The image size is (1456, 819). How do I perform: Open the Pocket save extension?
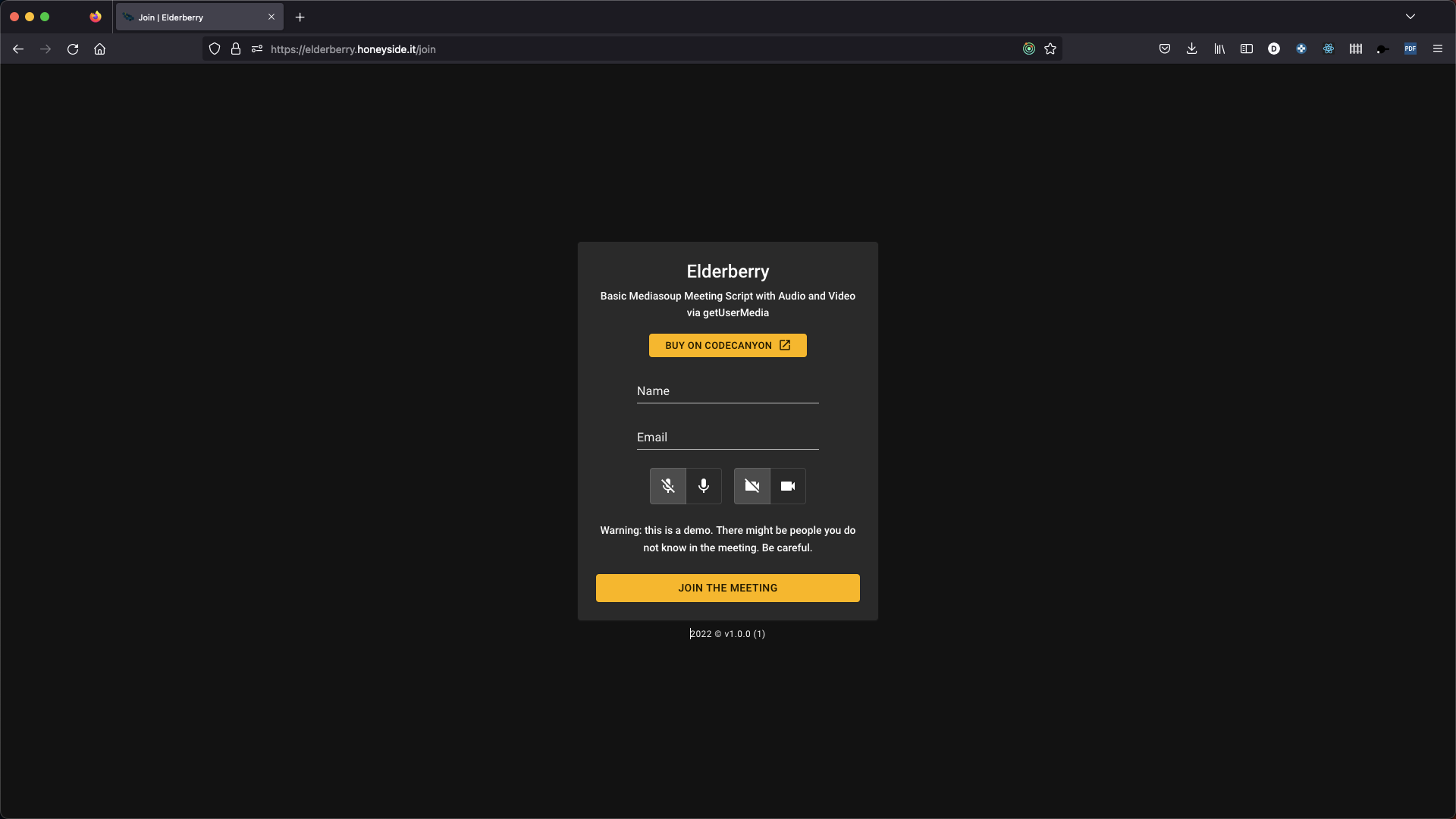click(x=1165, y=49)
